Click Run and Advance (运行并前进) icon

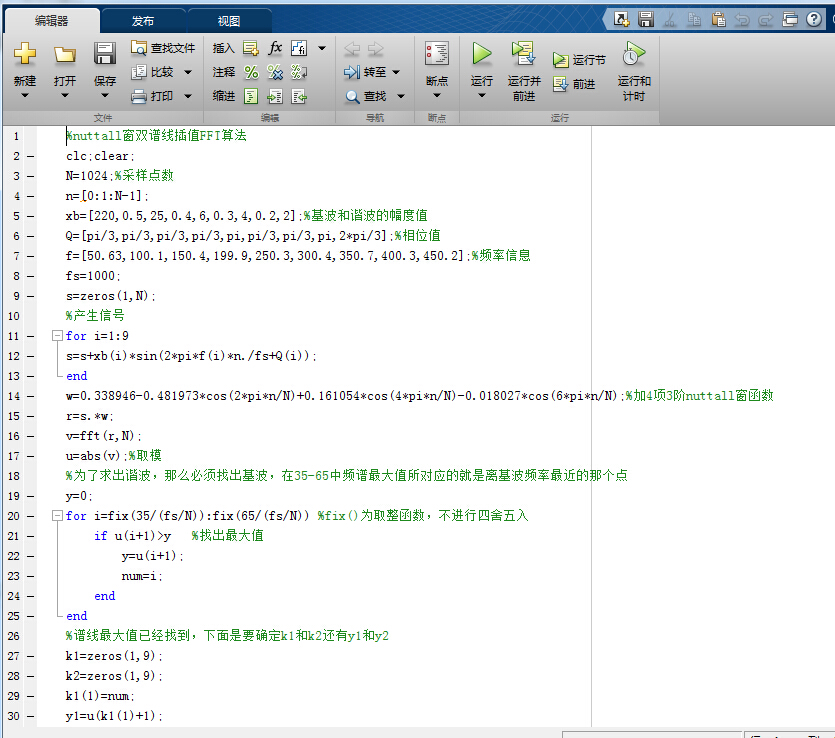click(x=523, y=54)
